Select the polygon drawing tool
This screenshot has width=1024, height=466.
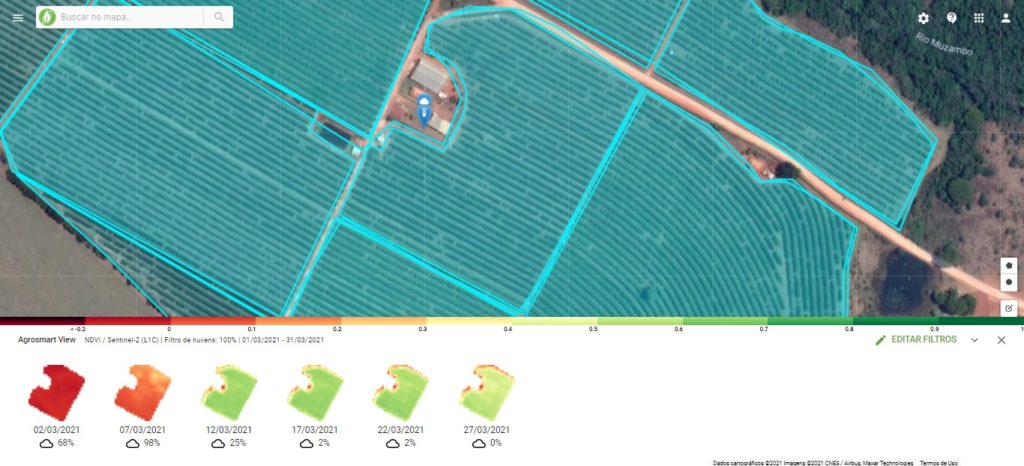pyautogui.click(x=1009, y=266)
